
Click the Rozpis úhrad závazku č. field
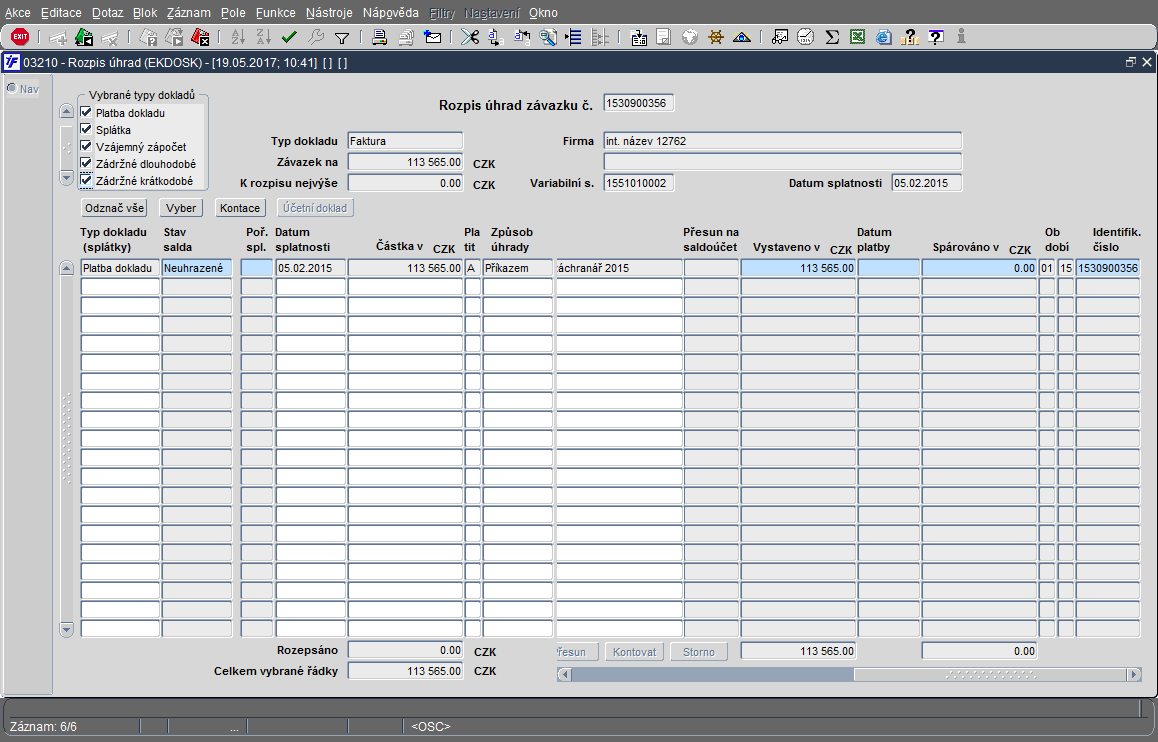638,103
